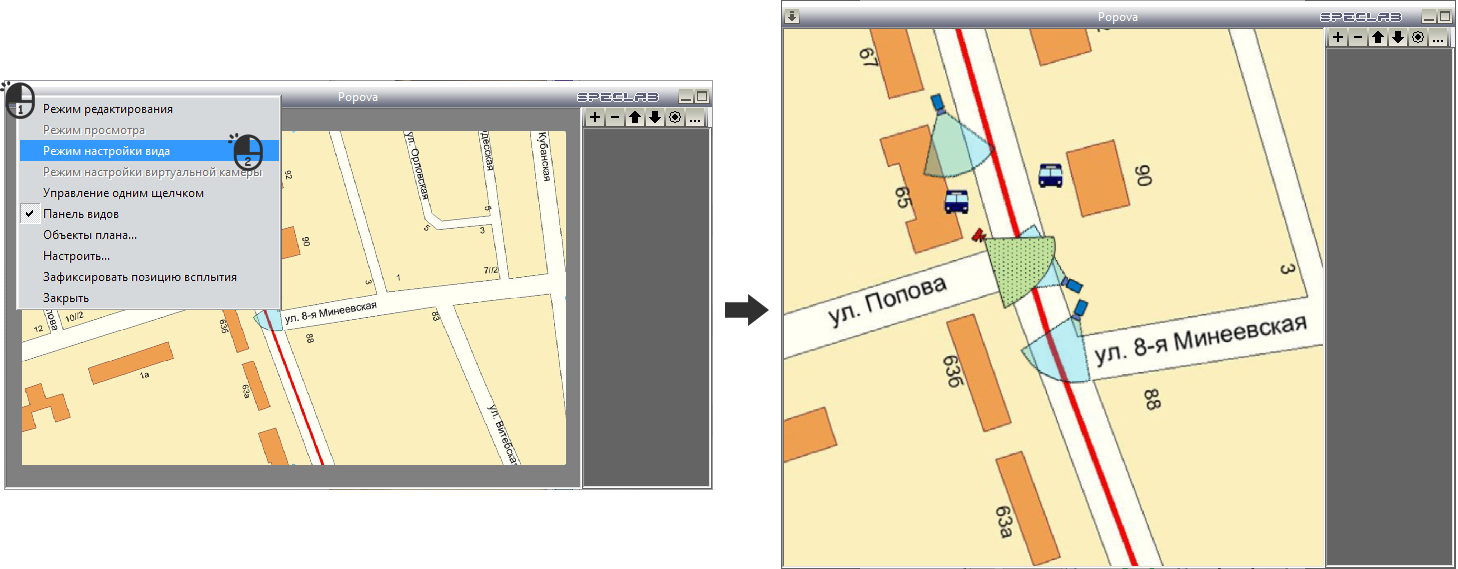Click the target circle icon in left window
The height and width of the screenshot is (569, 1458).
pos(675,118)
